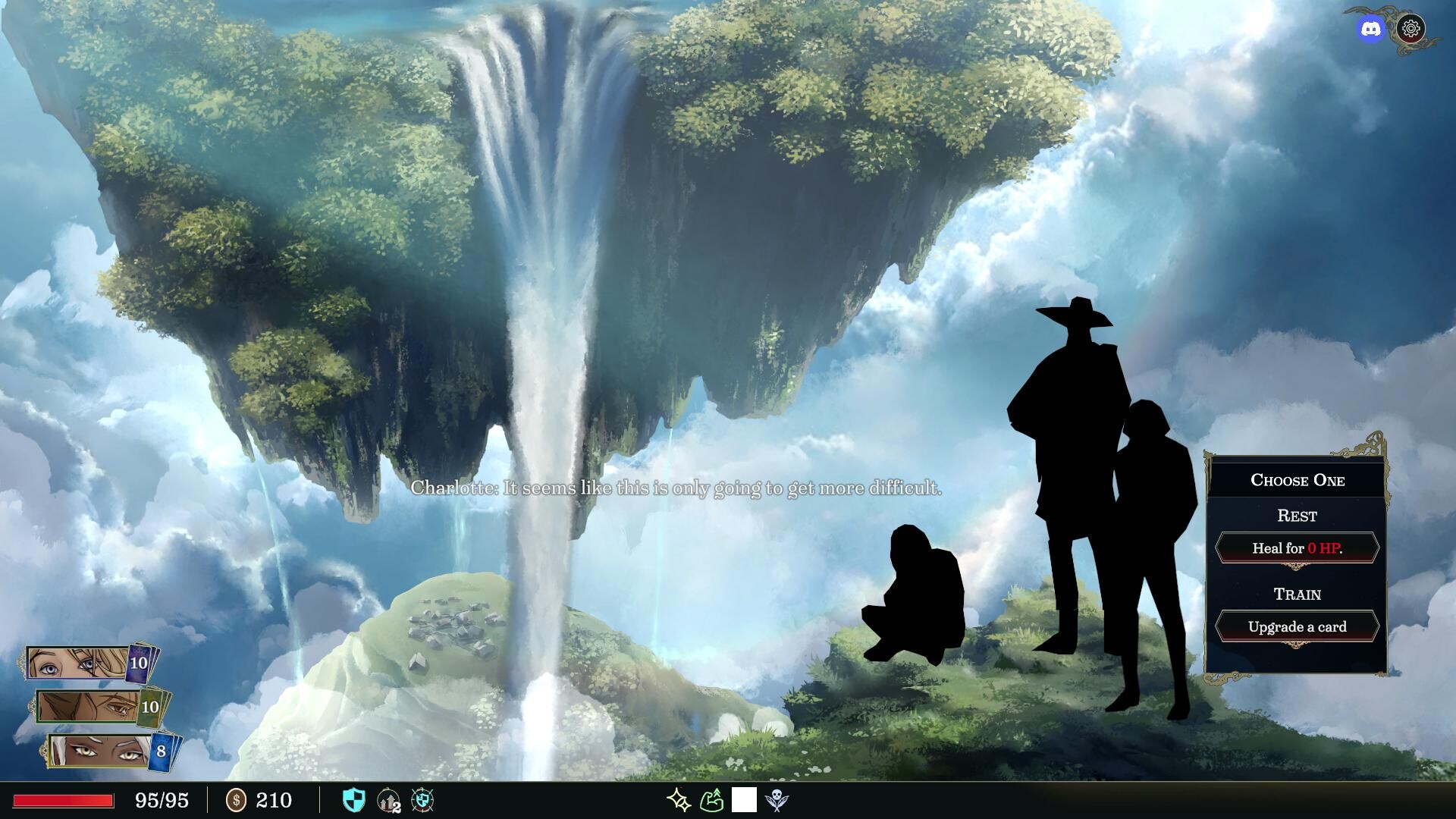The width and height of the screenshot is (1456, 819).
Task: Open the settings gear
Action: pyautogui.click(x=1410, y=29)
